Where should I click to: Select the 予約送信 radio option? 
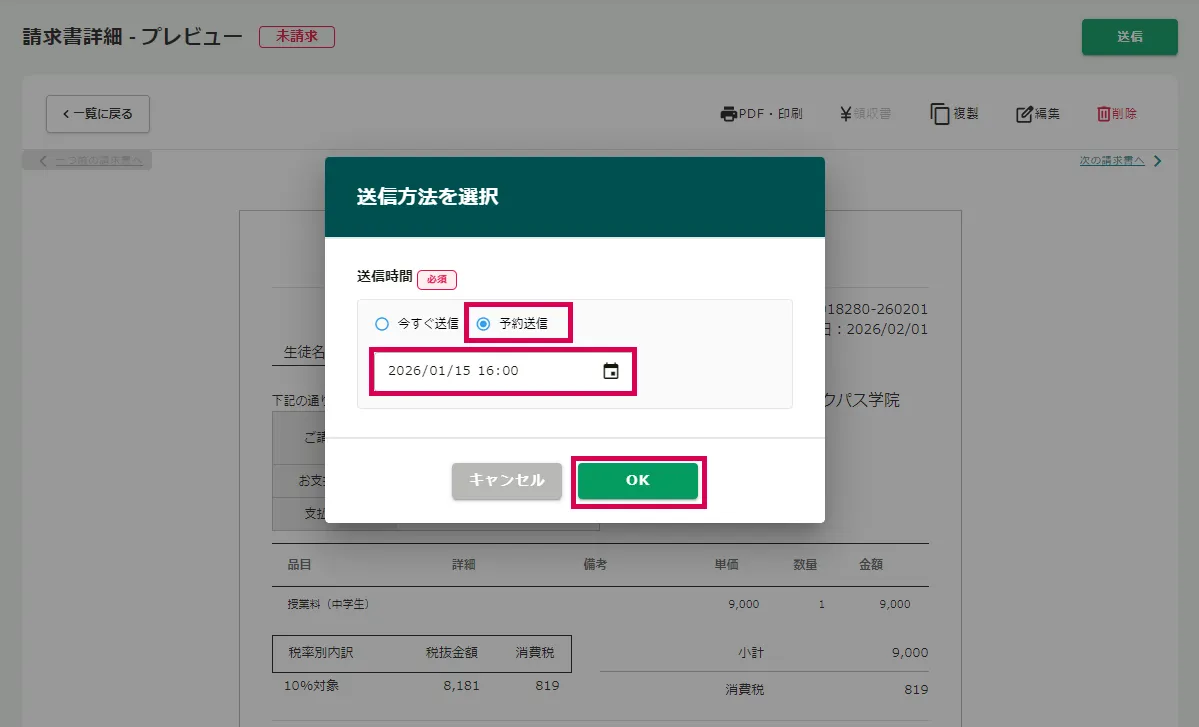[484, 324]
